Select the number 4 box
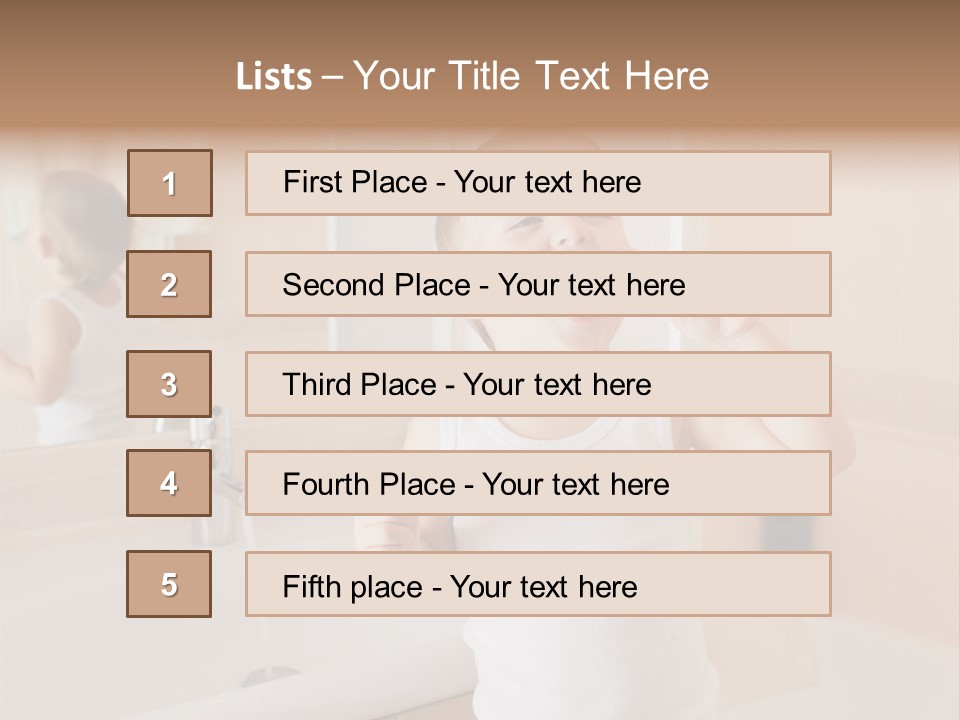960x720 pixels. pyautogui.click(x=169, y=484)
